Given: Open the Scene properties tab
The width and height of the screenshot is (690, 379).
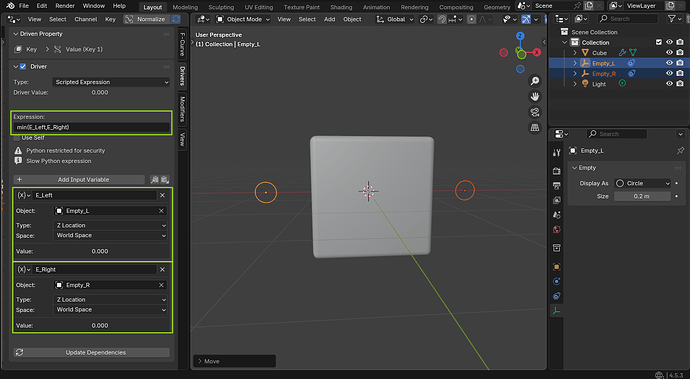Looking at the screenshot, I should pyautogui.click(x=557, y=215).
